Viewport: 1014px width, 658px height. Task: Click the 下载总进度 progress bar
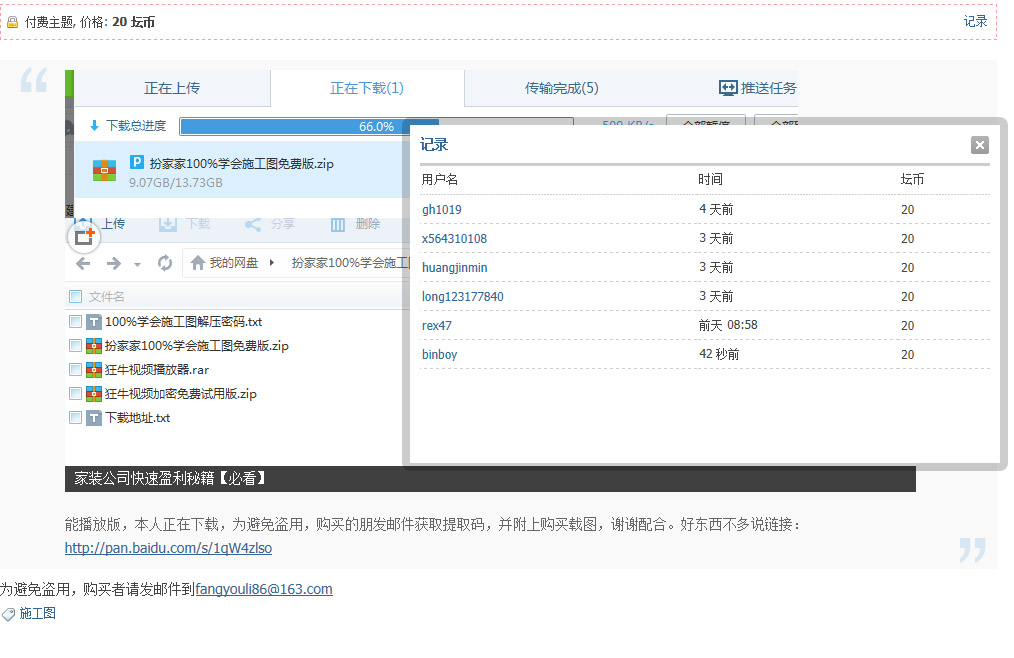click(376, 126)
